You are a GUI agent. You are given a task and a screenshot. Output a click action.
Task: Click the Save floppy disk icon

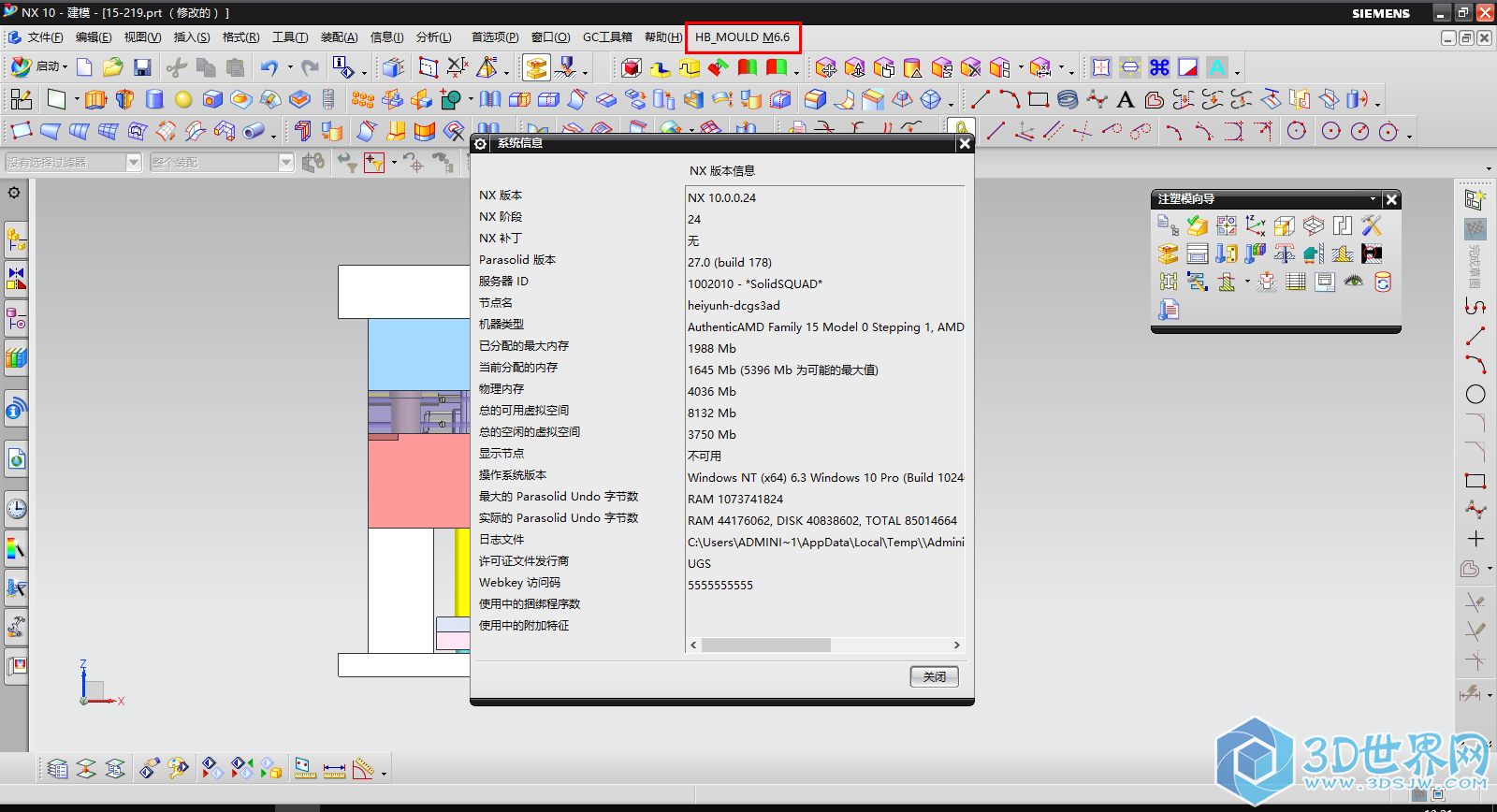(x=142, y=67)
